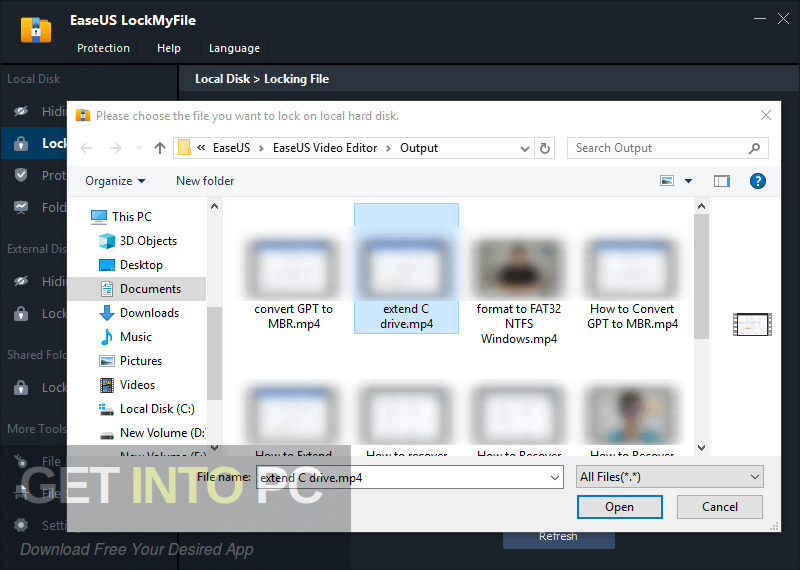Screen dimensions: 800x570
Task: Go back in the file dialog
Action: 86,148
